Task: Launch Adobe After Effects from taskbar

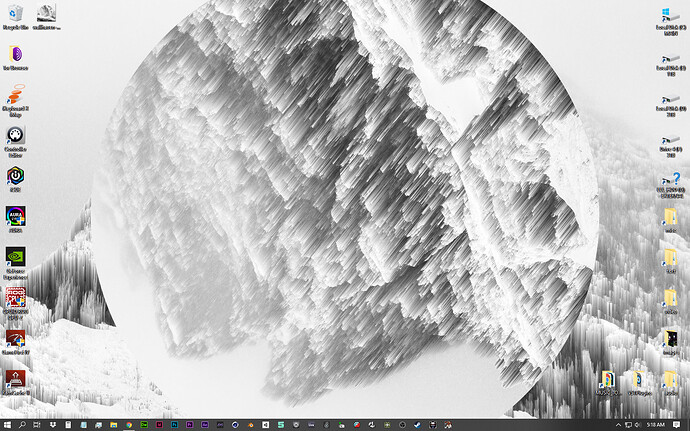Action: click(x=205, y=425)
